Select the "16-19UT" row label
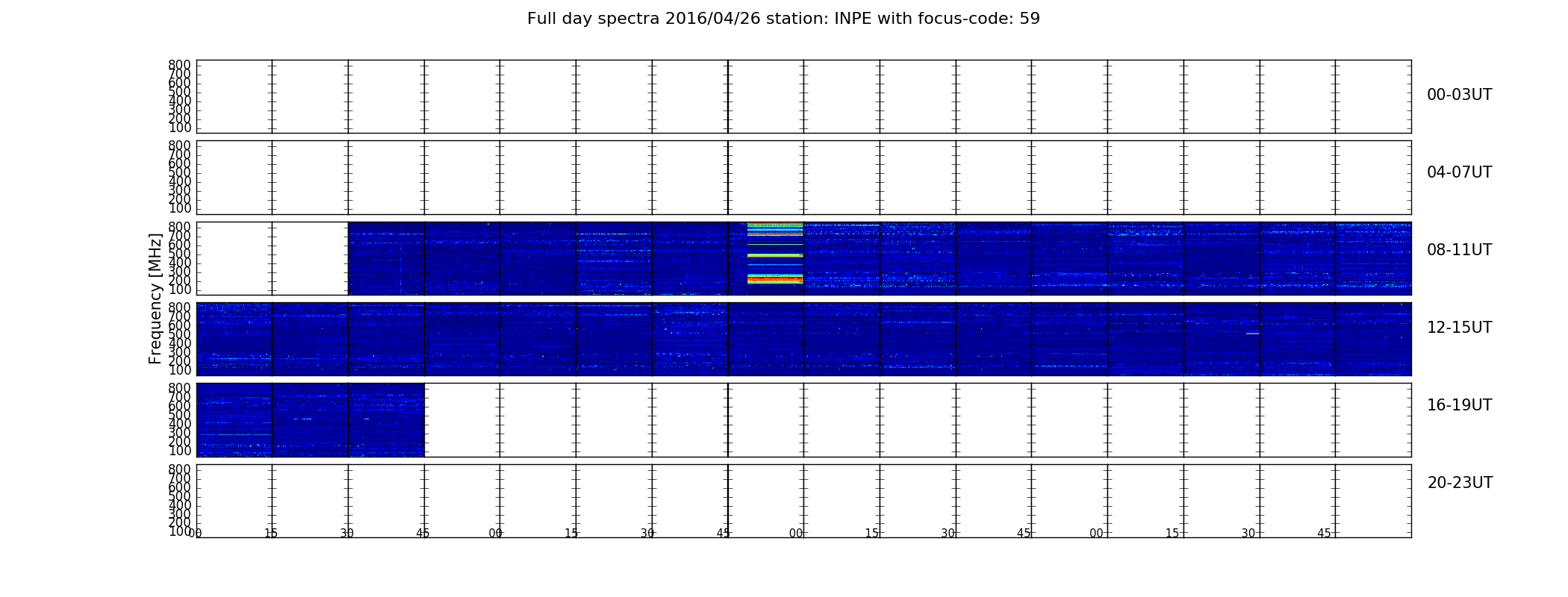The height and width of the screenshot is (597, 1568). point(1459,405)
